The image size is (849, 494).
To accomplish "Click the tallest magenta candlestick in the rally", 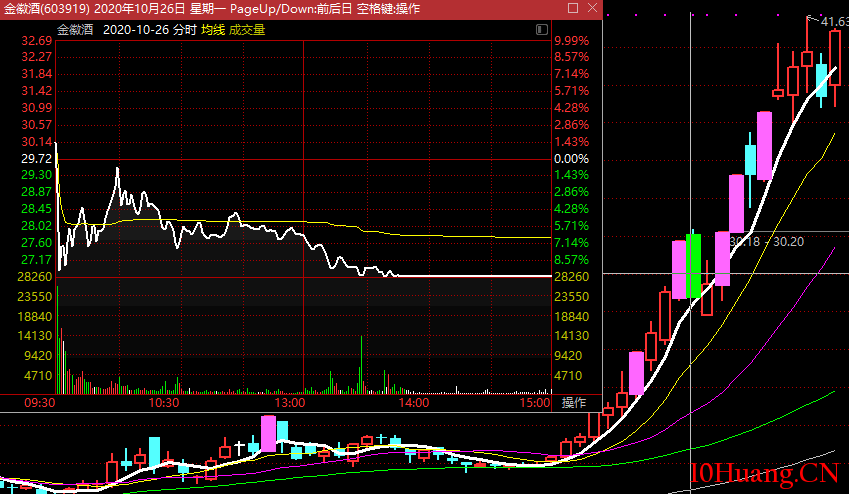I will 764,145.
